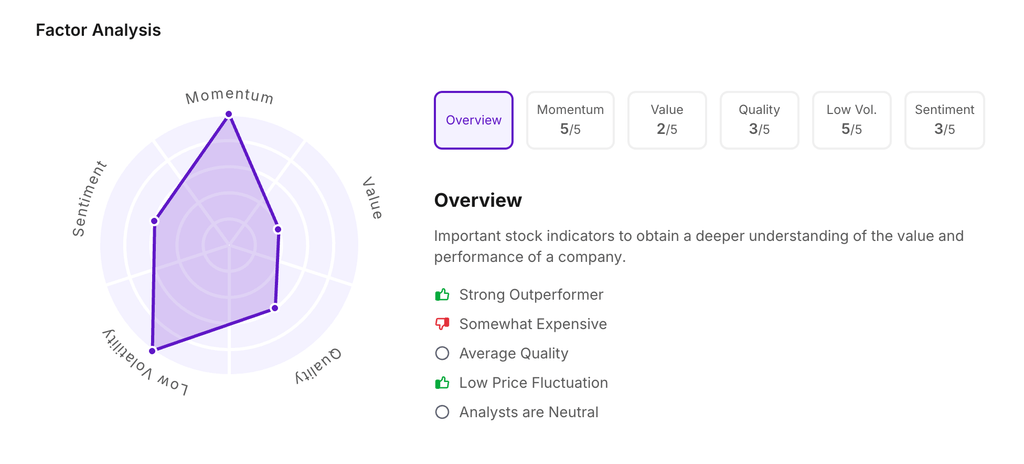Click the Factor Analysis heading
This screenshot has width=1024, height=464.
(x=98, y=30)
